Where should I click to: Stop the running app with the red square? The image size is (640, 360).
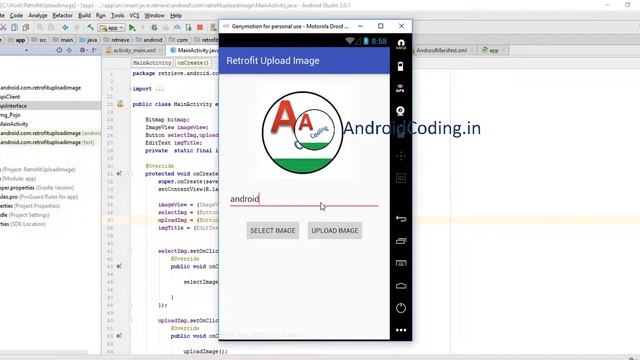(200, 27)
